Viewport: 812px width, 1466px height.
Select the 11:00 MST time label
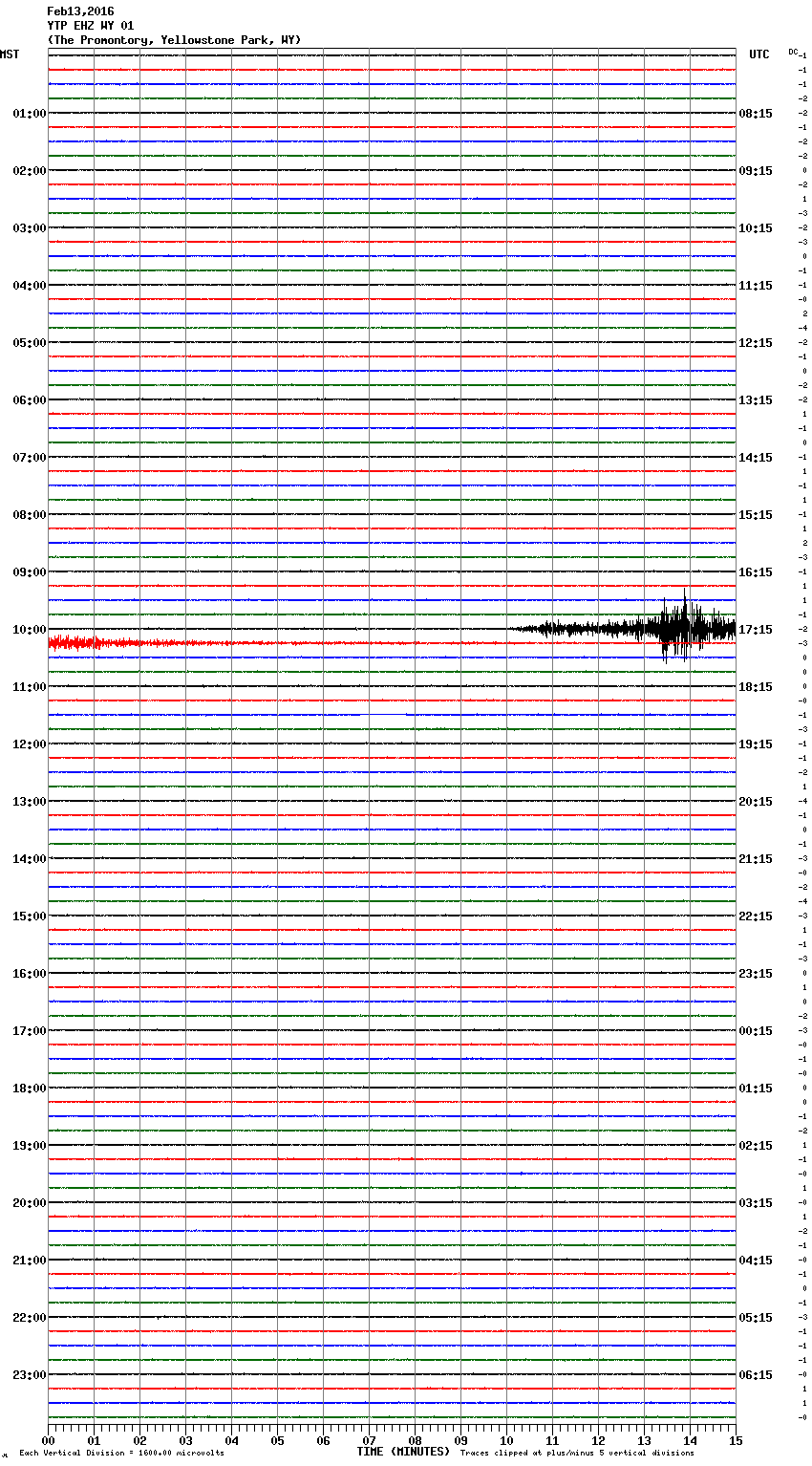tap(29, 687)
